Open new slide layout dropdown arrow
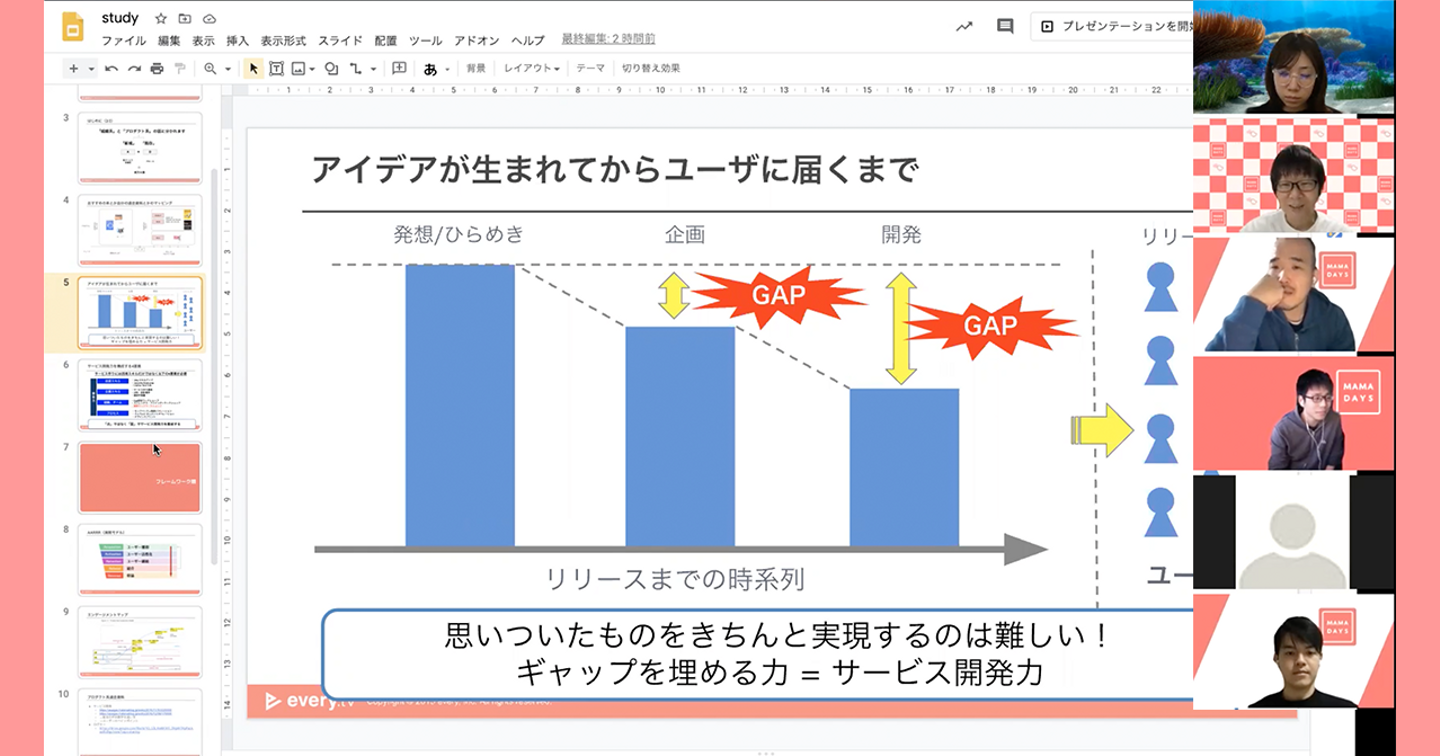 (x=92, y=70)
